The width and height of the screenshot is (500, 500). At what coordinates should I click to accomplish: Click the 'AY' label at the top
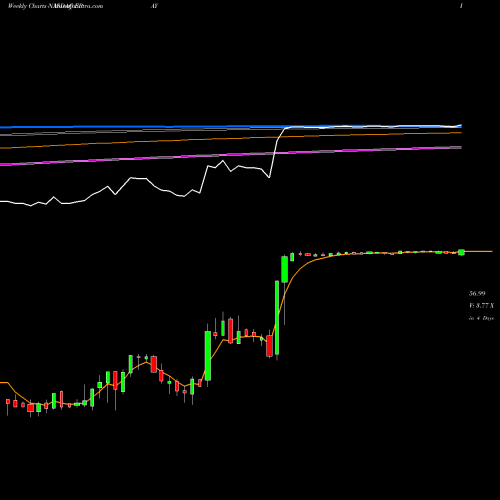[x=154, y=6]
